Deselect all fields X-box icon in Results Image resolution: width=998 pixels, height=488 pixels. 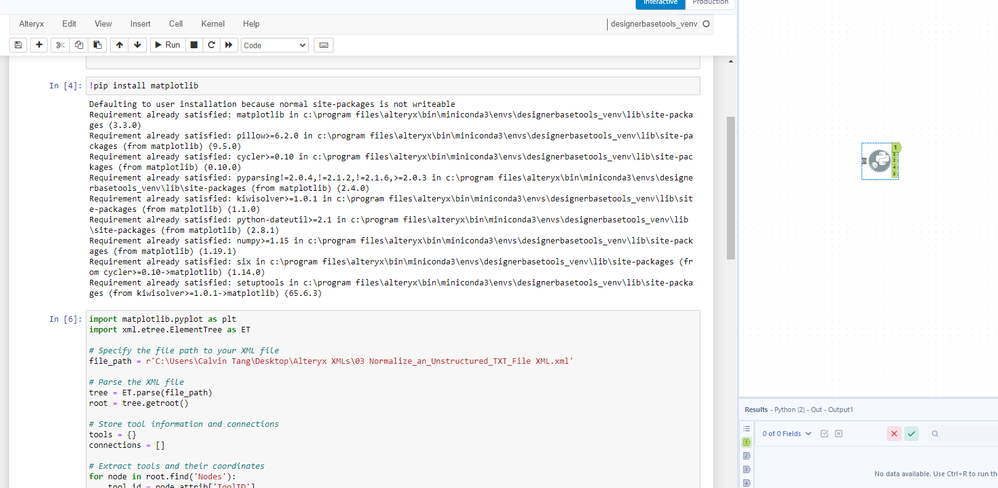pos(839,434)
